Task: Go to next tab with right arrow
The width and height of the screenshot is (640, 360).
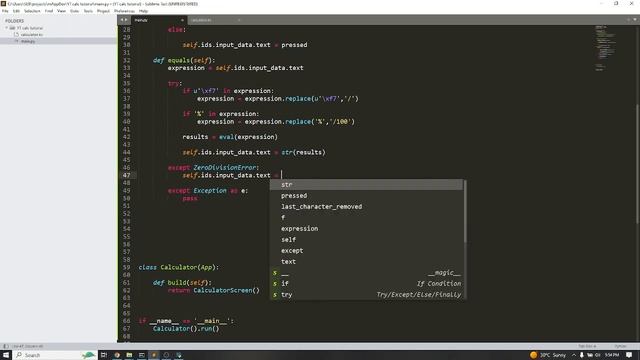Action: point(126,20)
